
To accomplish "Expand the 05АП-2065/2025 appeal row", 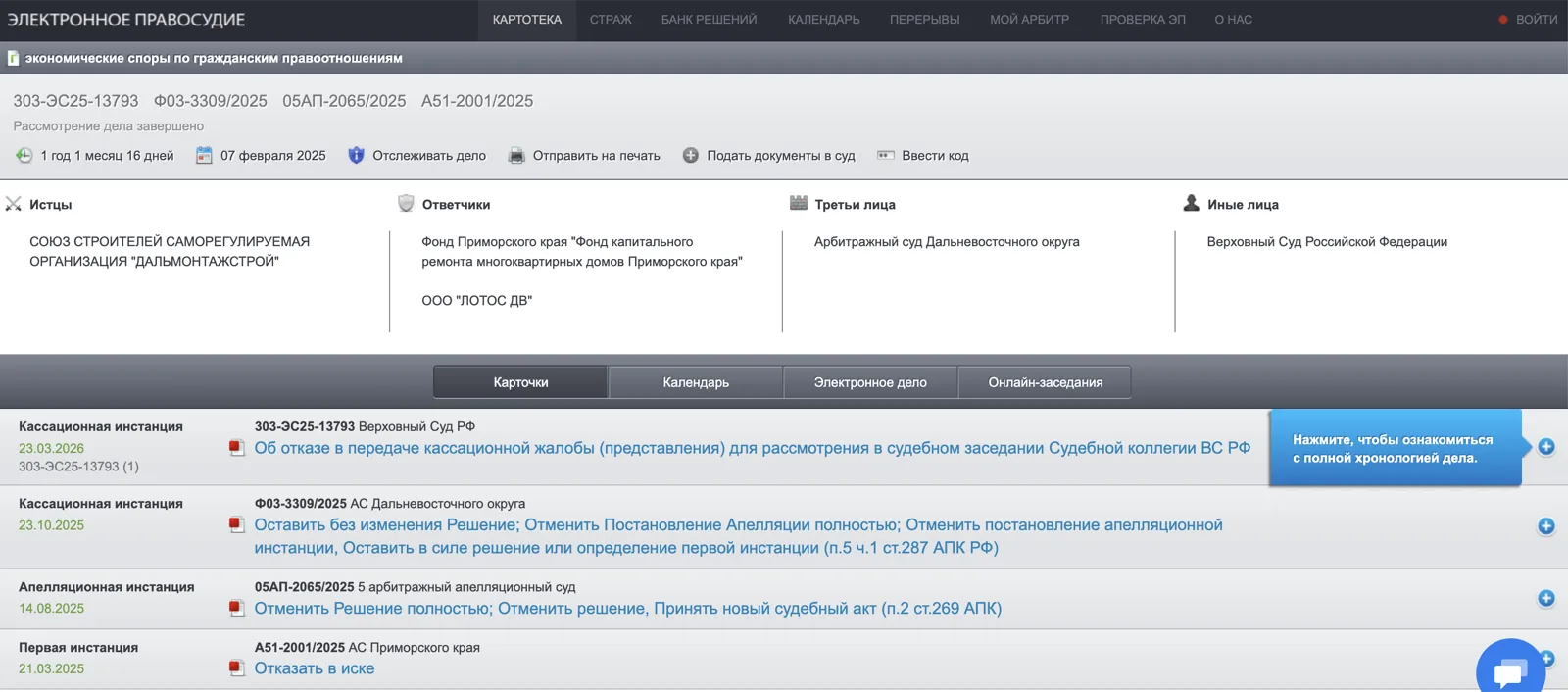I will pos(1546,598).
